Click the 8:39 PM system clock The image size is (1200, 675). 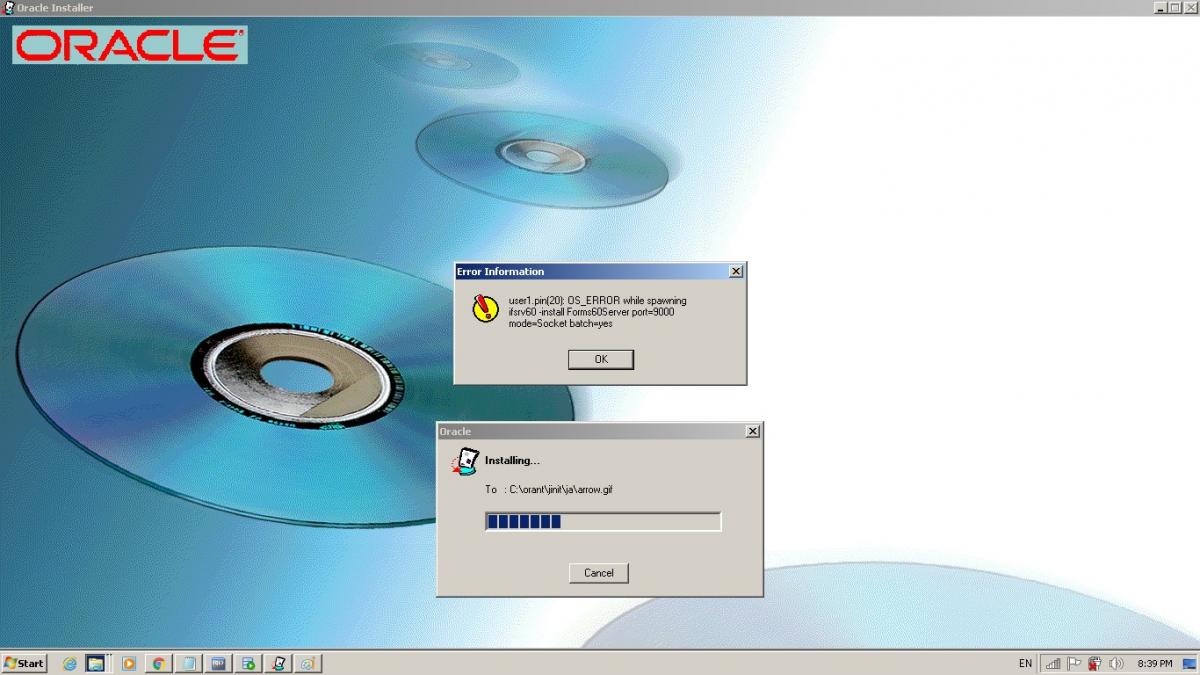point(1155,663)
